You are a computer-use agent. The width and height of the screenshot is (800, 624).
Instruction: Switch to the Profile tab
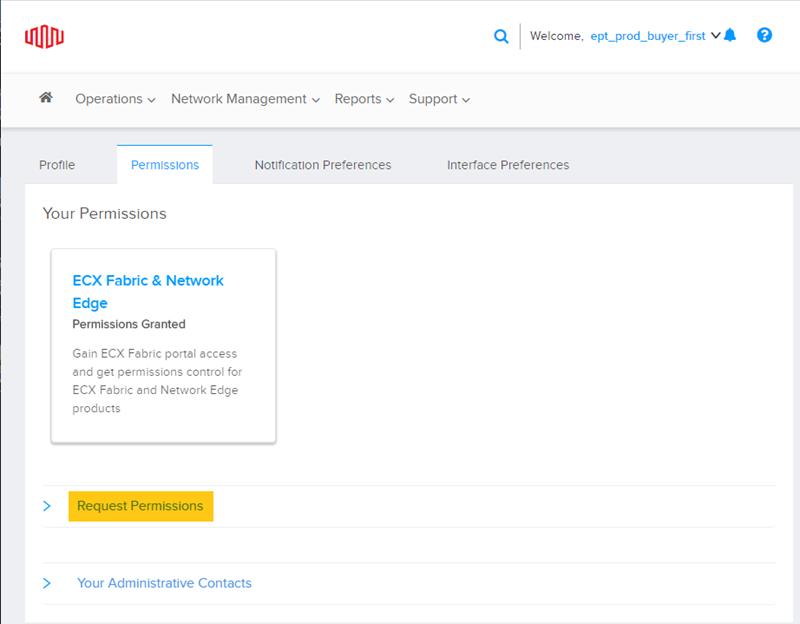[57, 165]
